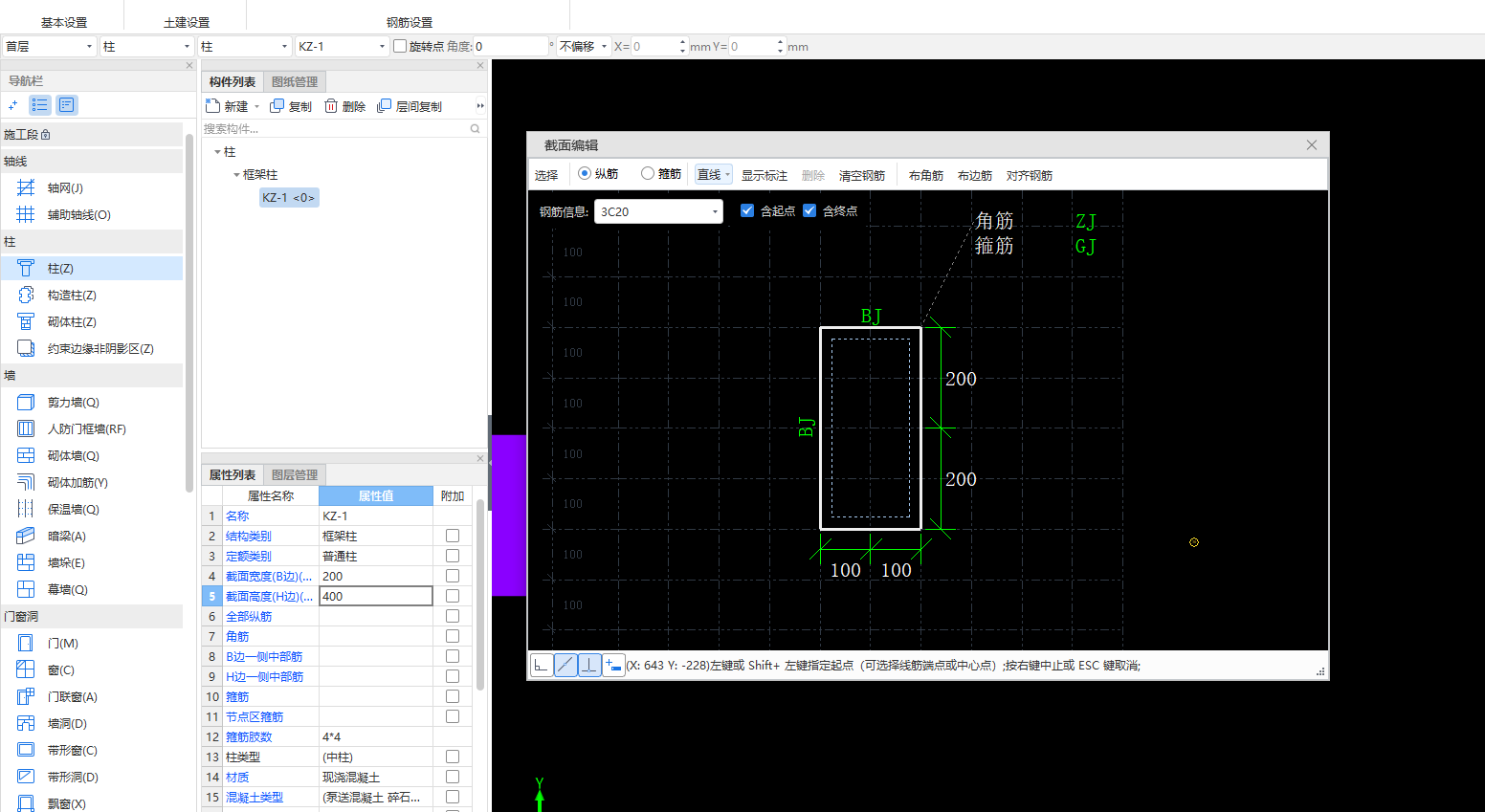
Task: Click the detail view icon in navigation bar
Action: point(66,105)
